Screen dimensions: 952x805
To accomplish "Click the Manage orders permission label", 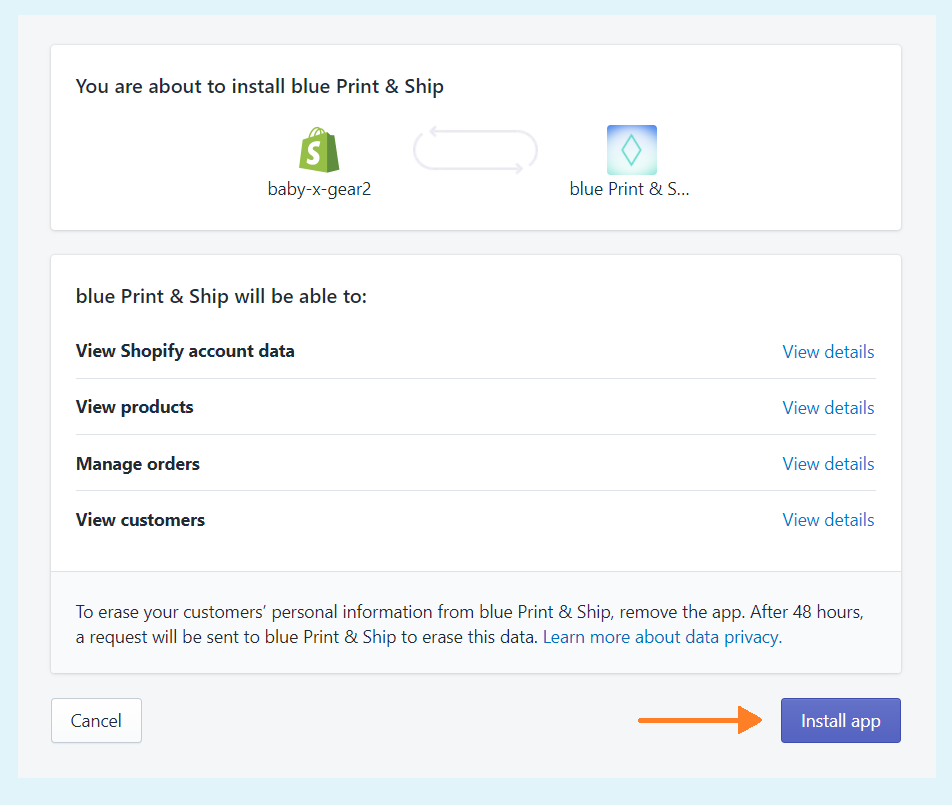I will [x=138, y=464].
